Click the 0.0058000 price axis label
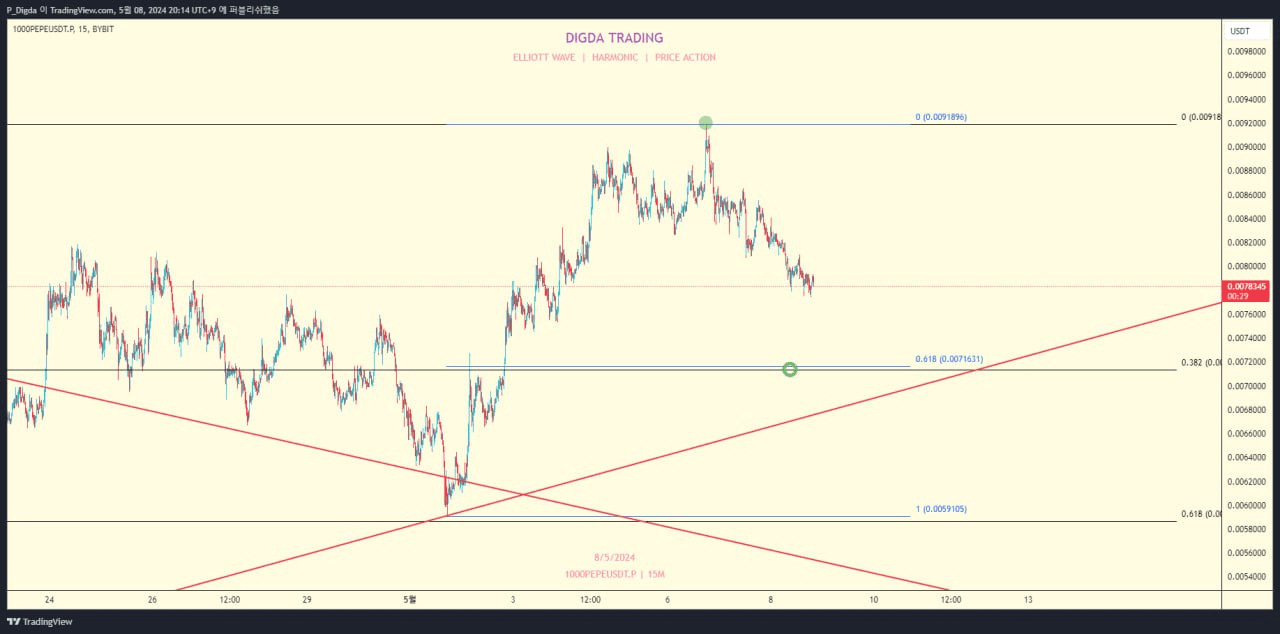 click(1248, 529)
